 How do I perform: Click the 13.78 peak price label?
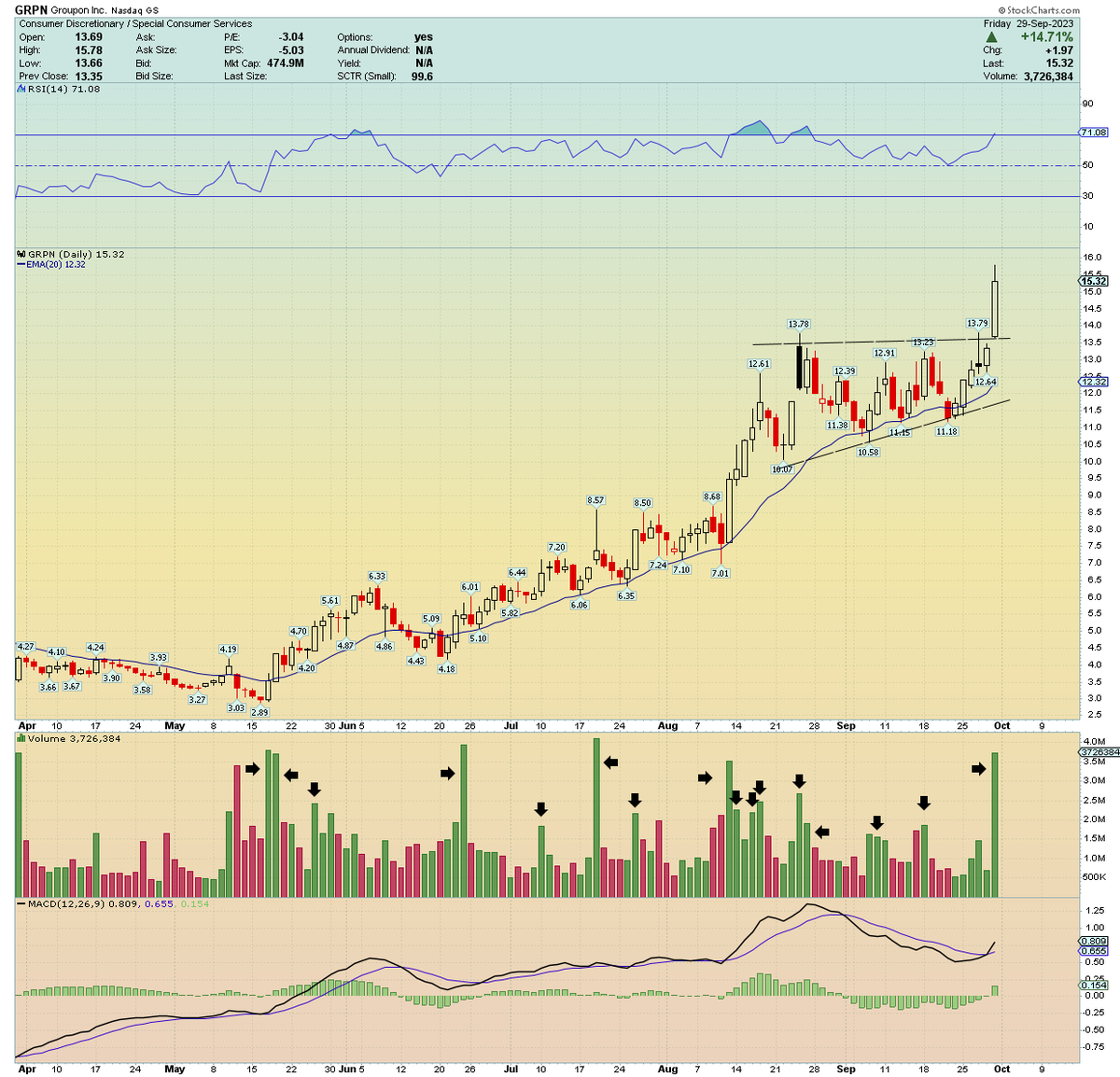tap(798, 324)
